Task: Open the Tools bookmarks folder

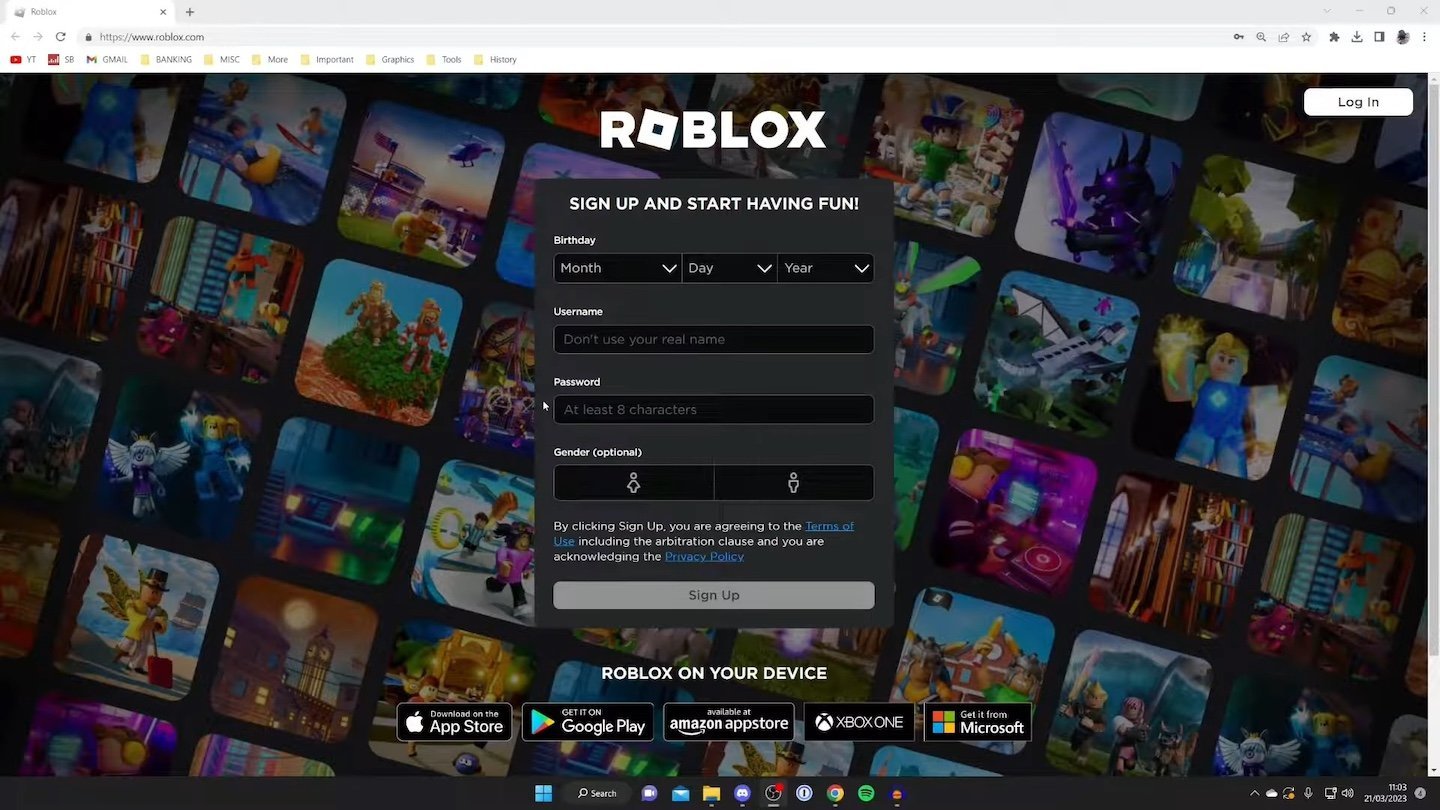Action: [x=444, y=60]
